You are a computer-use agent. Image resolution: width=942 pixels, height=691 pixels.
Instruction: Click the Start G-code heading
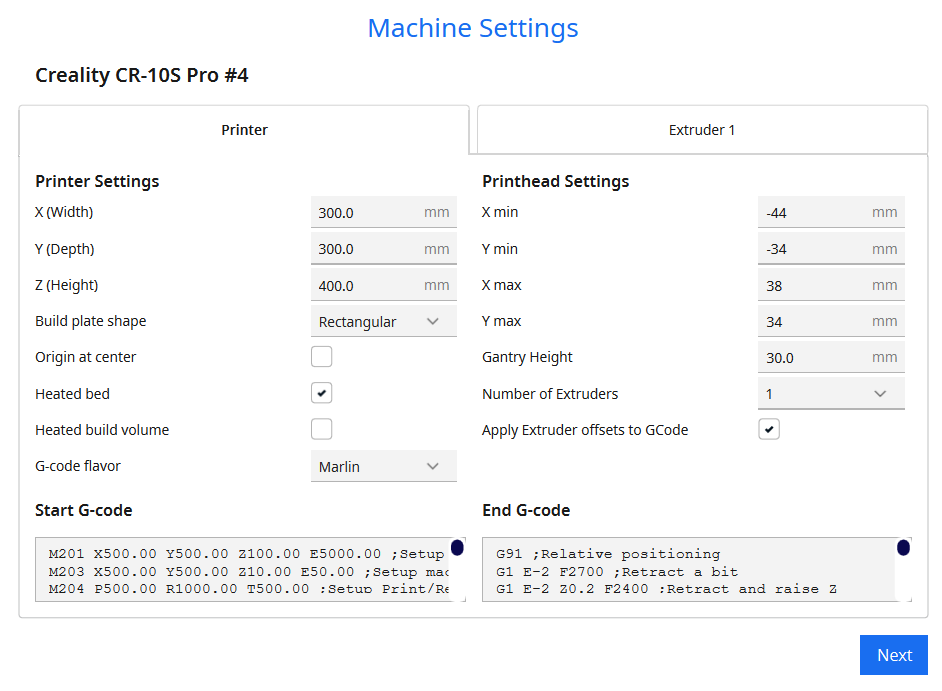[x=84, y=510]
